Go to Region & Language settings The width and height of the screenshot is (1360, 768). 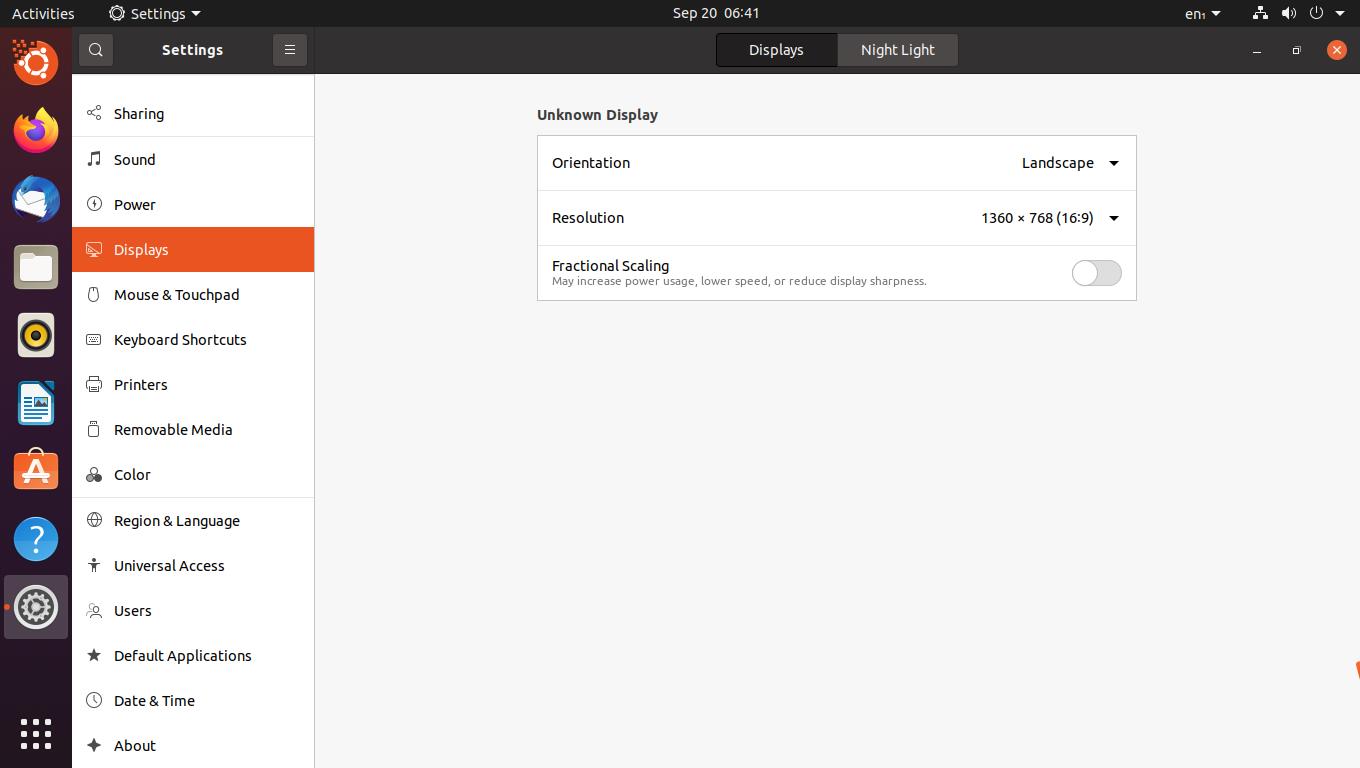pos(193,521)
